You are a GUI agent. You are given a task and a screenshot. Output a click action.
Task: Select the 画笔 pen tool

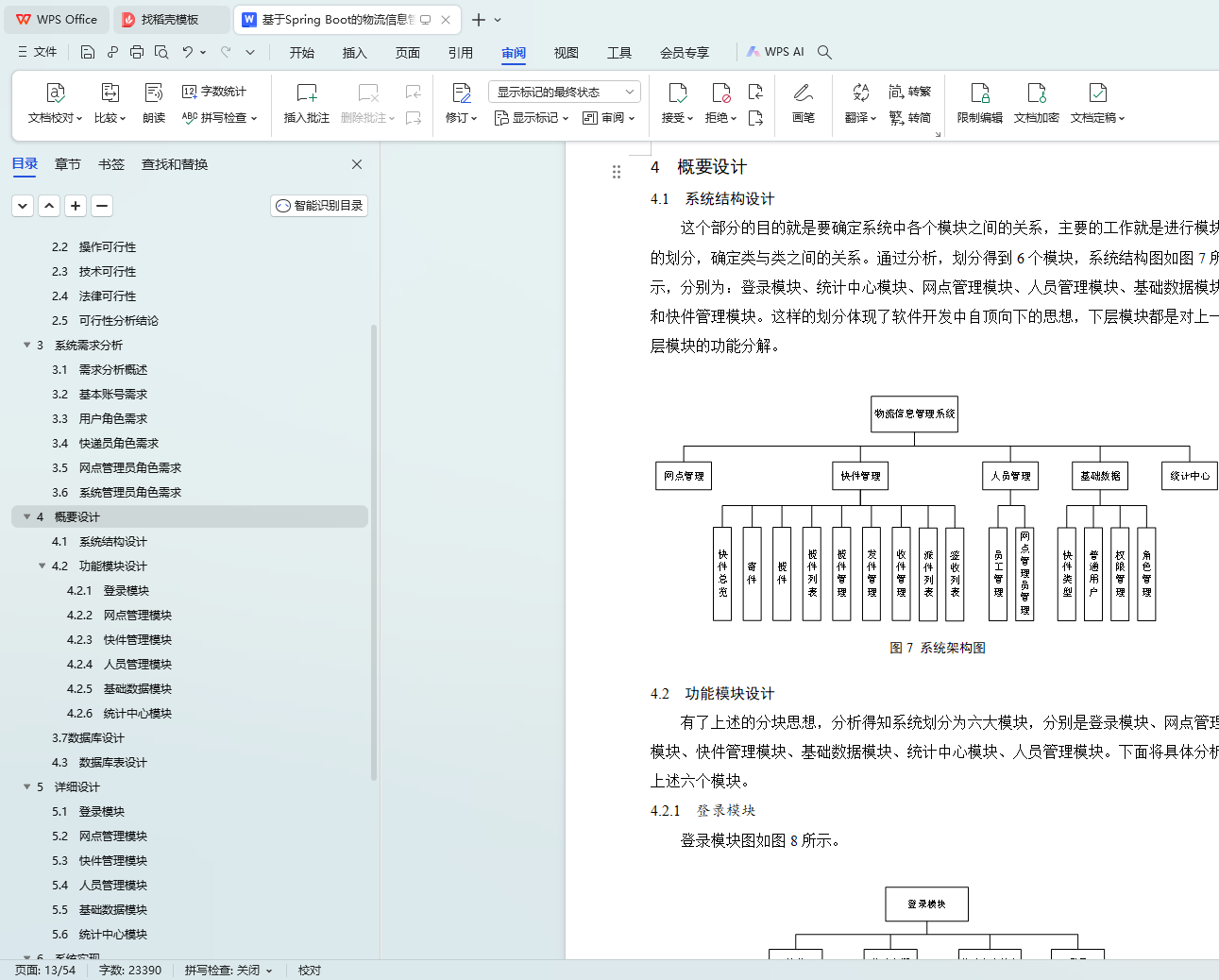click(804, 102)
